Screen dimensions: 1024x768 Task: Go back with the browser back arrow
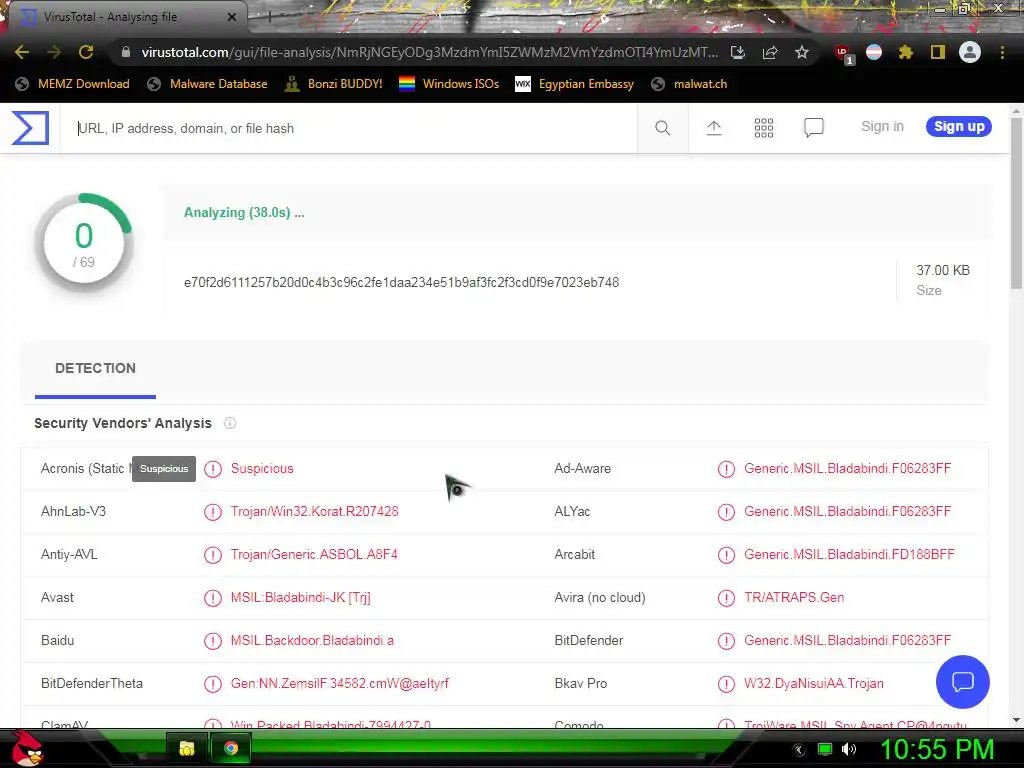click(x=22, y=52)
